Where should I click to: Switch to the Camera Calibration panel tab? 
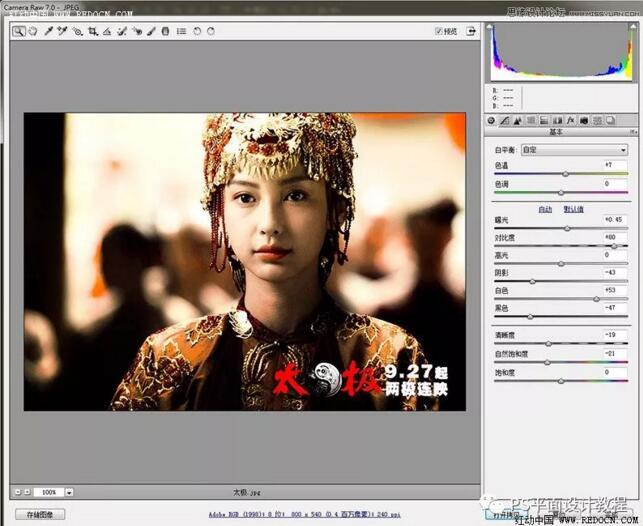point(584,121)
